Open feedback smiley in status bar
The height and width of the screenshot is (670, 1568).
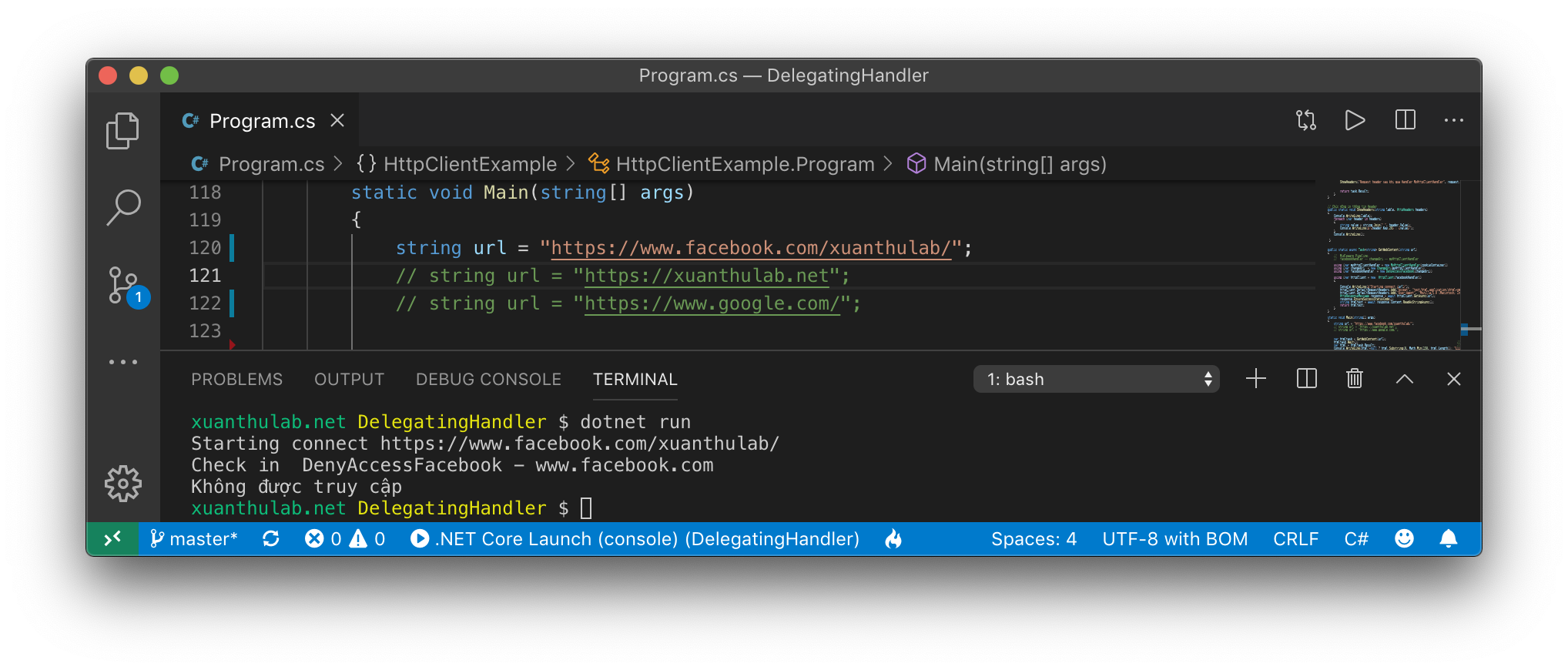[x=1405, y=539]
